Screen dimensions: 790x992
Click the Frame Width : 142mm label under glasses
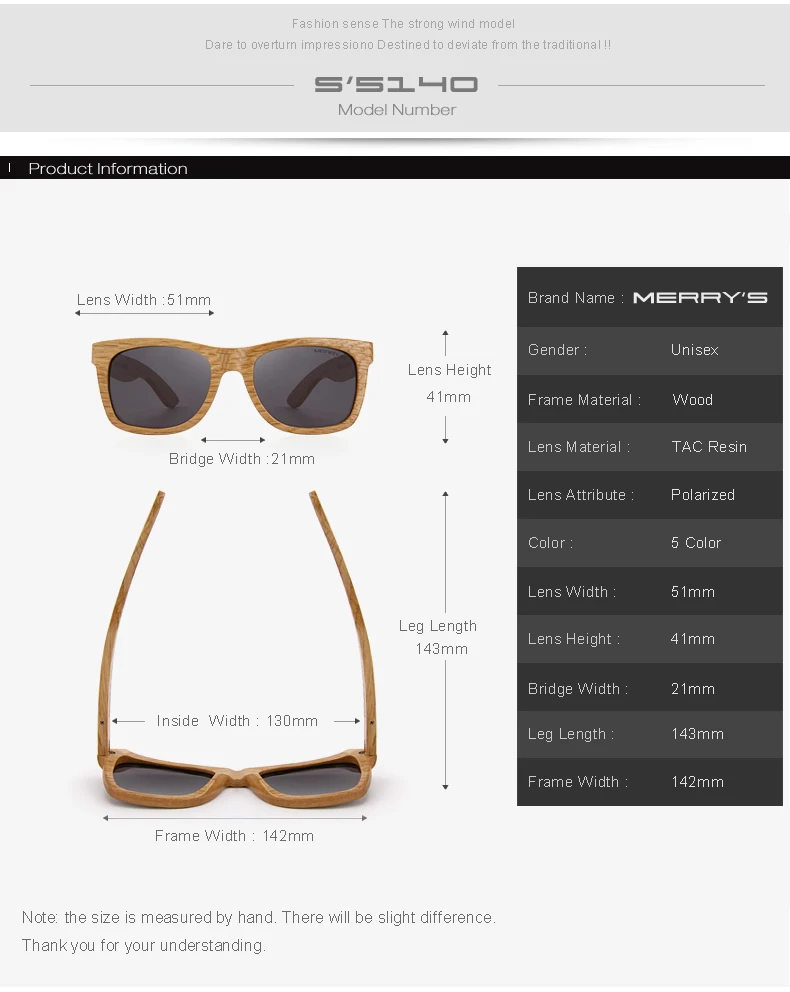234,836
